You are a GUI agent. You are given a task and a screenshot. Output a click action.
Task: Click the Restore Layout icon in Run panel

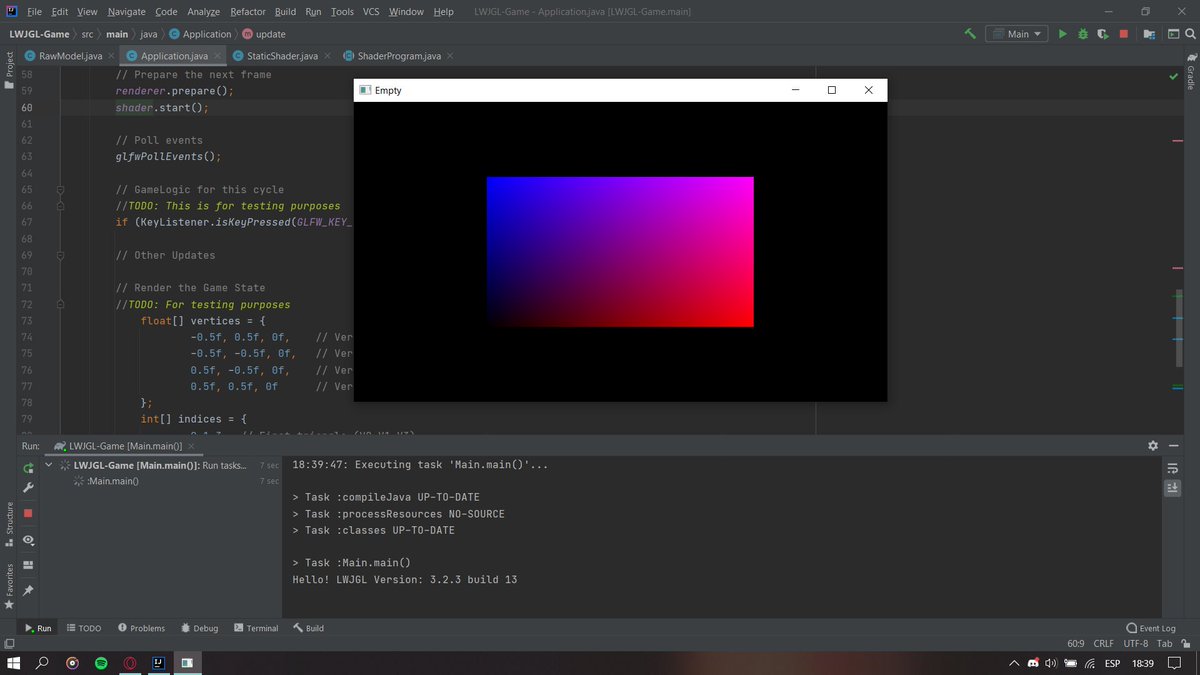click(x=28, y=565)
